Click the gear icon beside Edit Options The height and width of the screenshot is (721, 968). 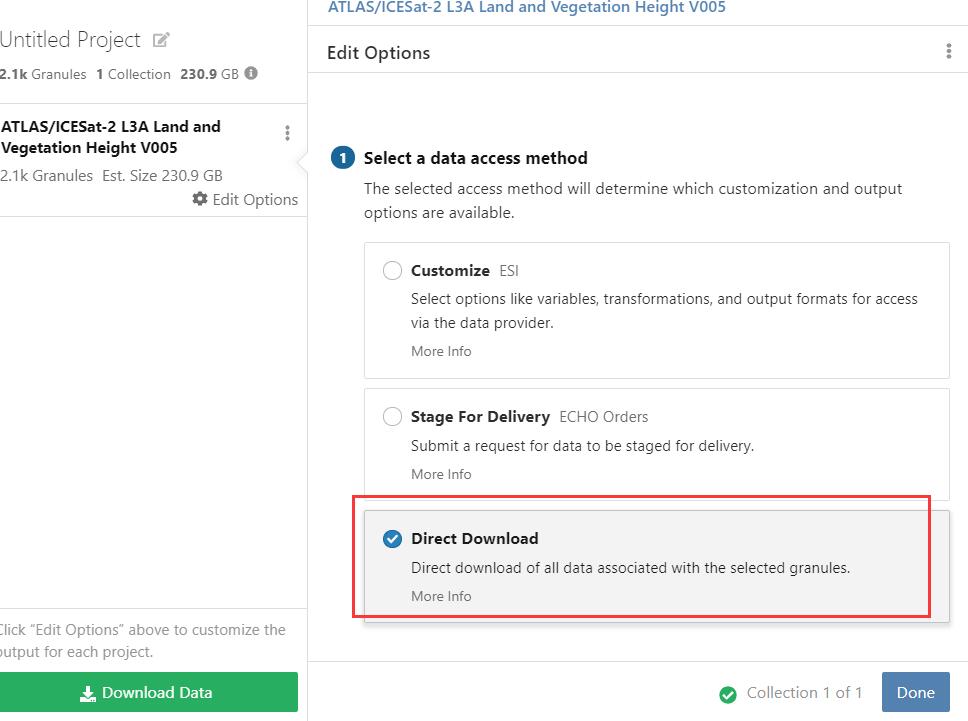(200, 199)
